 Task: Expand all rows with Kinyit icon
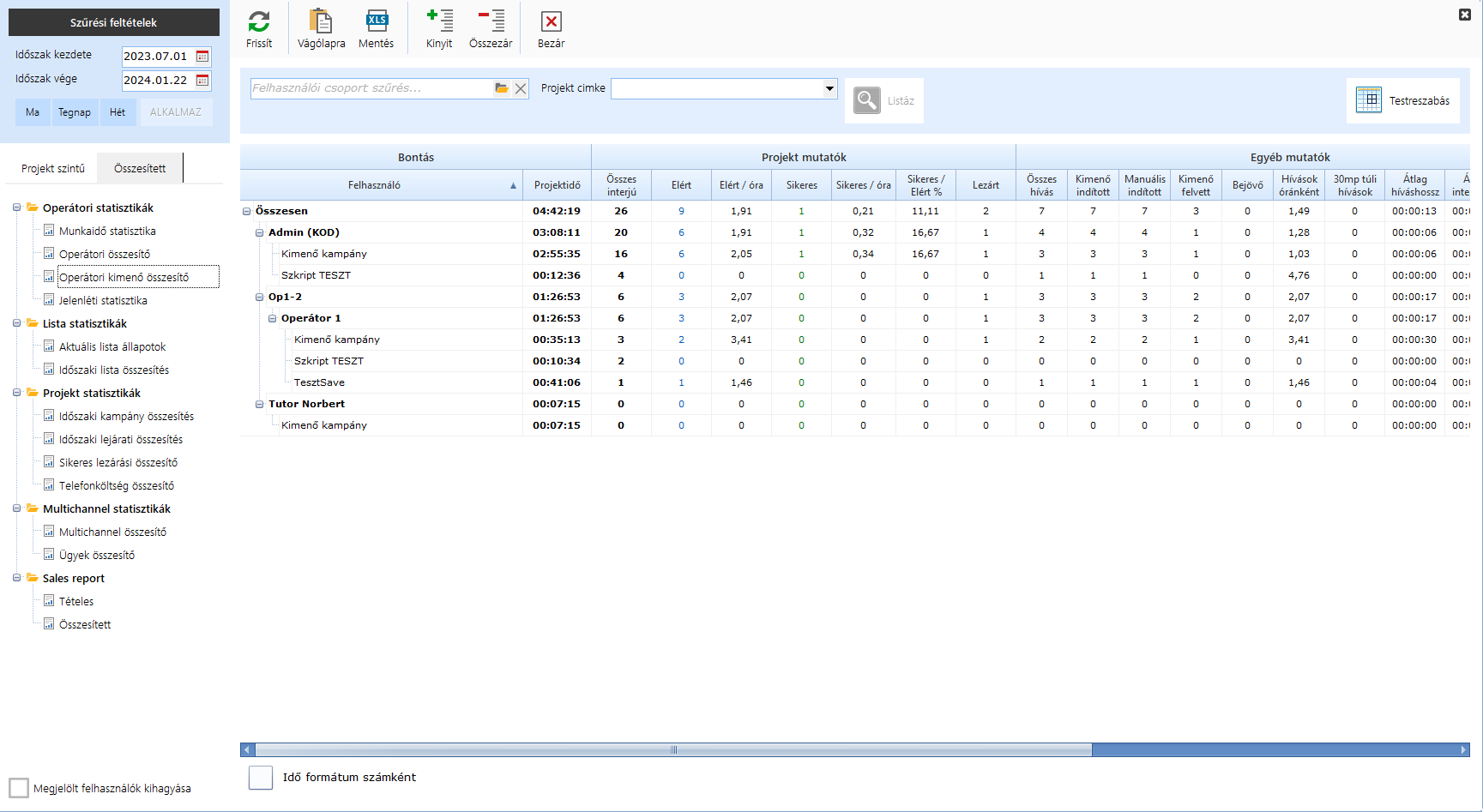[x=439, y=22]
